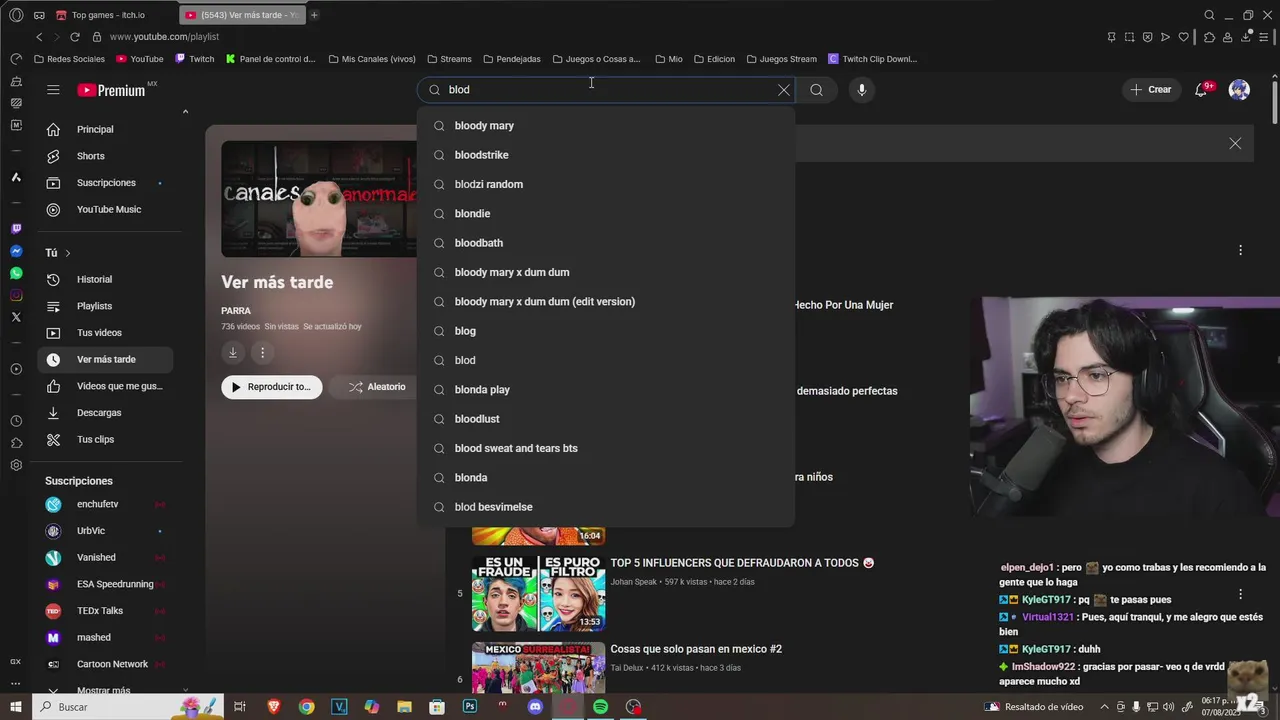
Task: Choose 'blonda play' suggestion
Action: pyautogui.click(x=606, y=390)
